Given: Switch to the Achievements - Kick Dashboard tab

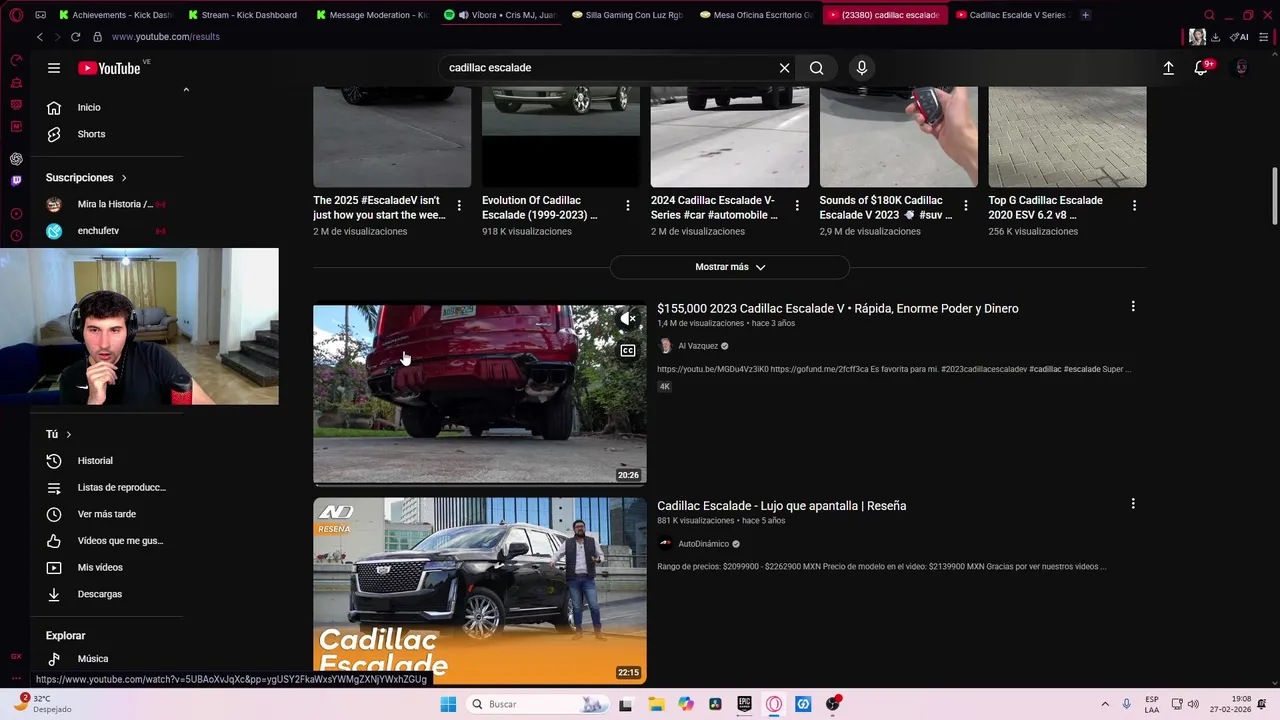Looking at the screenshot, I should point(116,15).
